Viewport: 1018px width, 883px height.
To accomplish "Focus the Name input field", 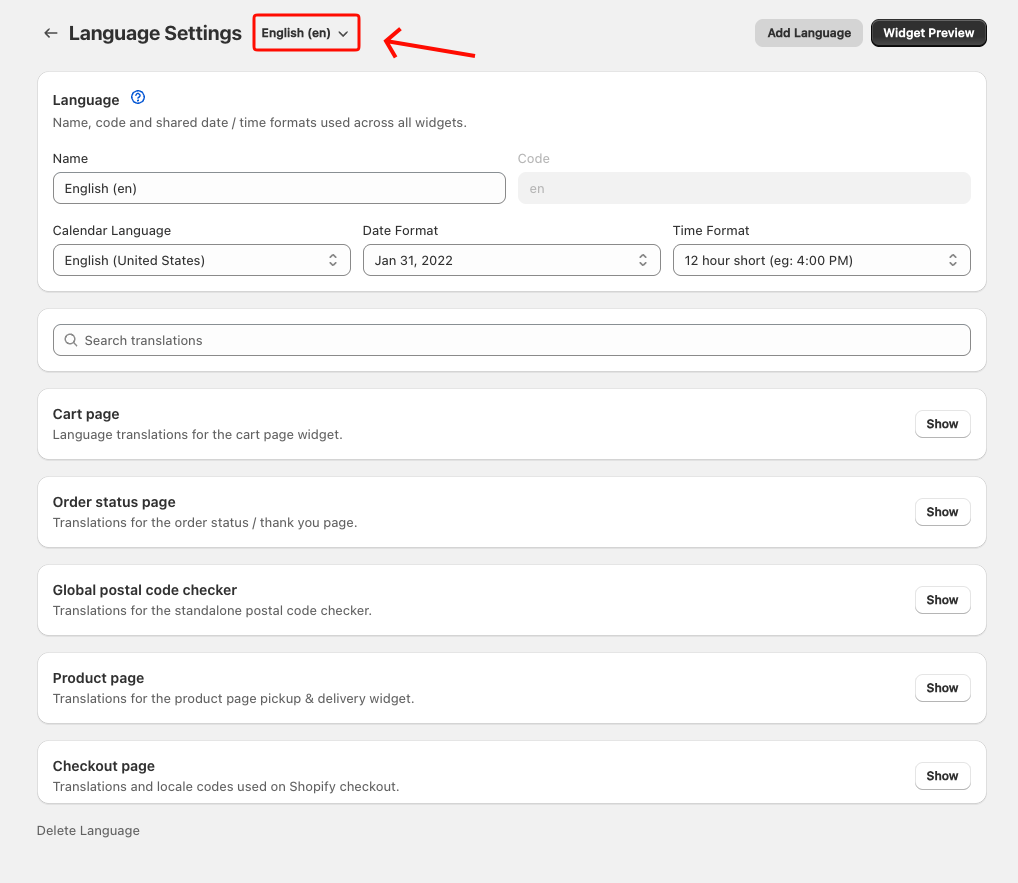I will 279,188.
